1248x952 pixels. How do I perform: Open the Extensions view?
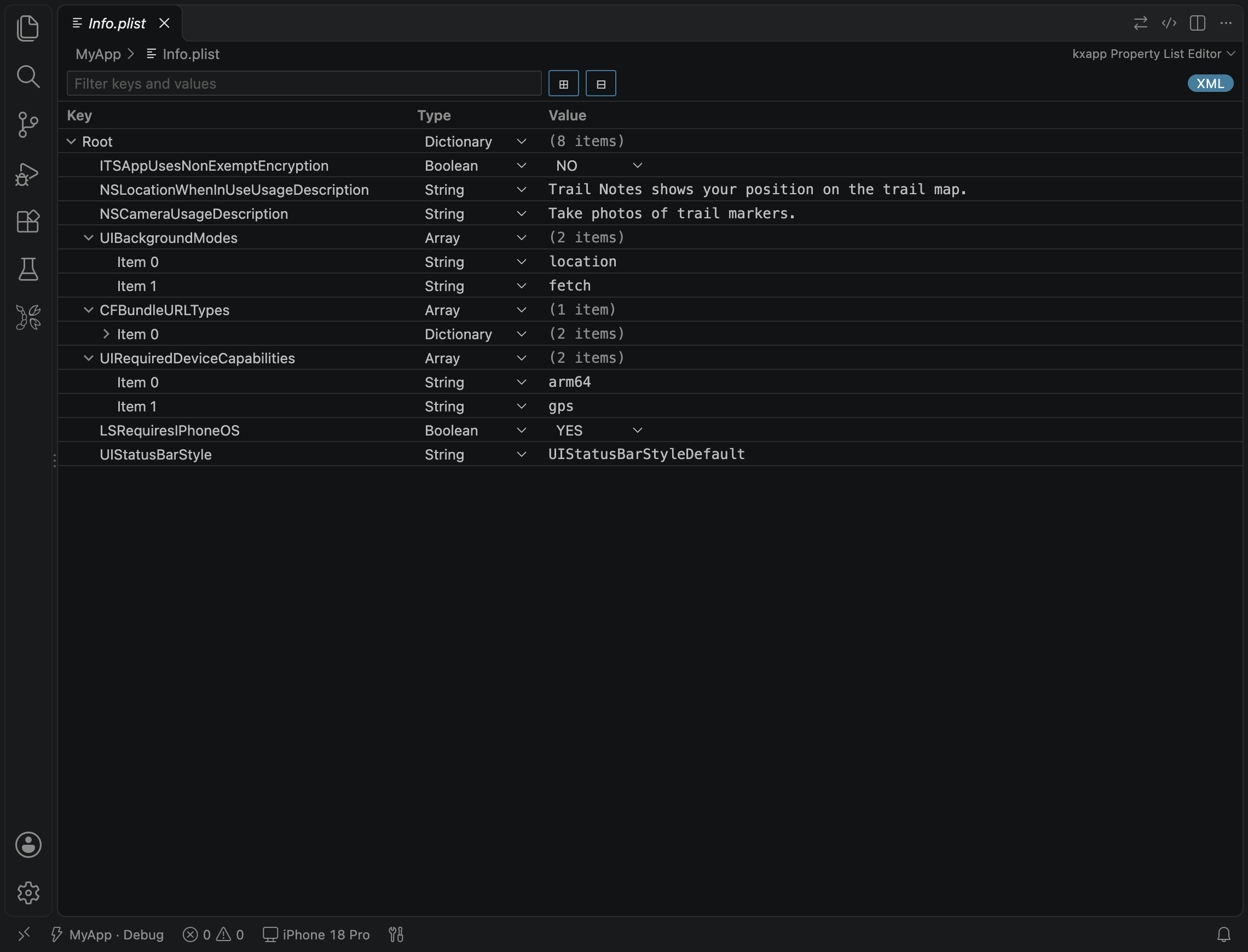tap(28, 221)
